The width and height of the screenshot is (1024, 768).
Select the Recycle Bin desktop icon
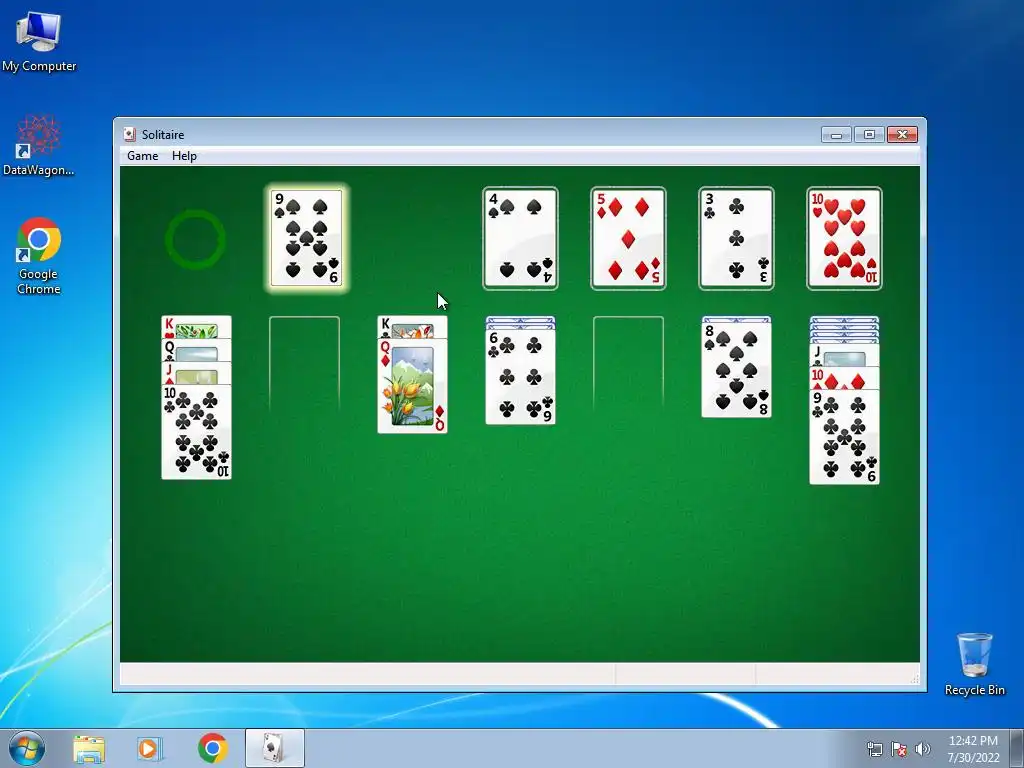(x=974, y=664)
